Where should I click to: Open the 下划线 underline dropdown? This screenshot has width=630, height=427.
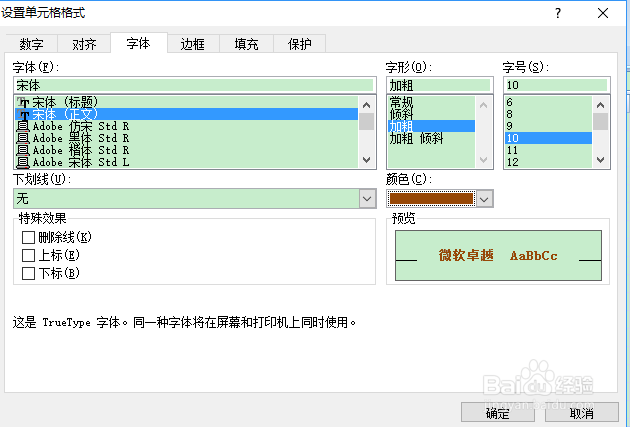[367, 199]
